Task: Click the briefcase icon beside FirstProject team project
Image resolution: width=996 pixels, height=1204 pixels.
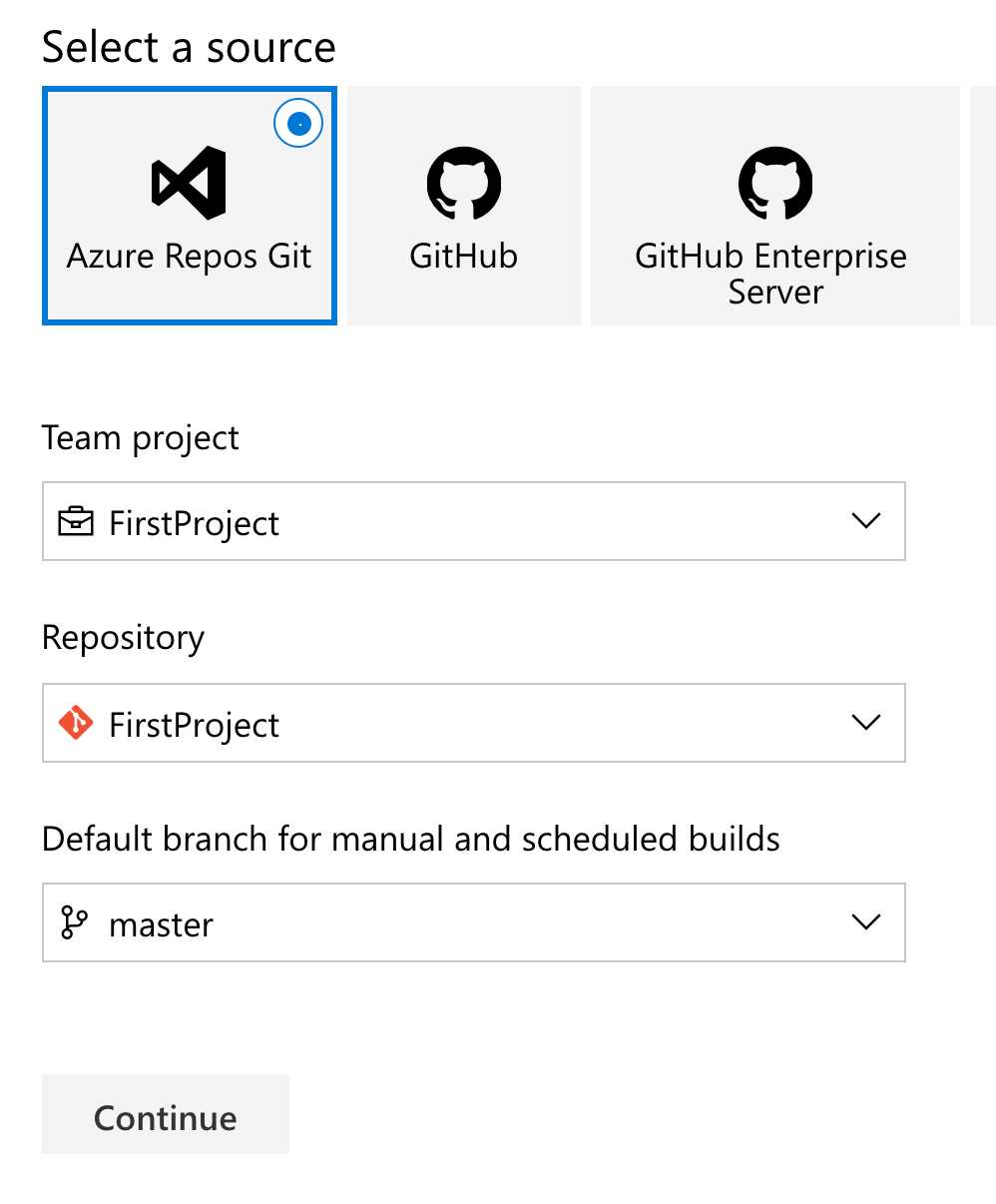Action: tap(76, 521)
